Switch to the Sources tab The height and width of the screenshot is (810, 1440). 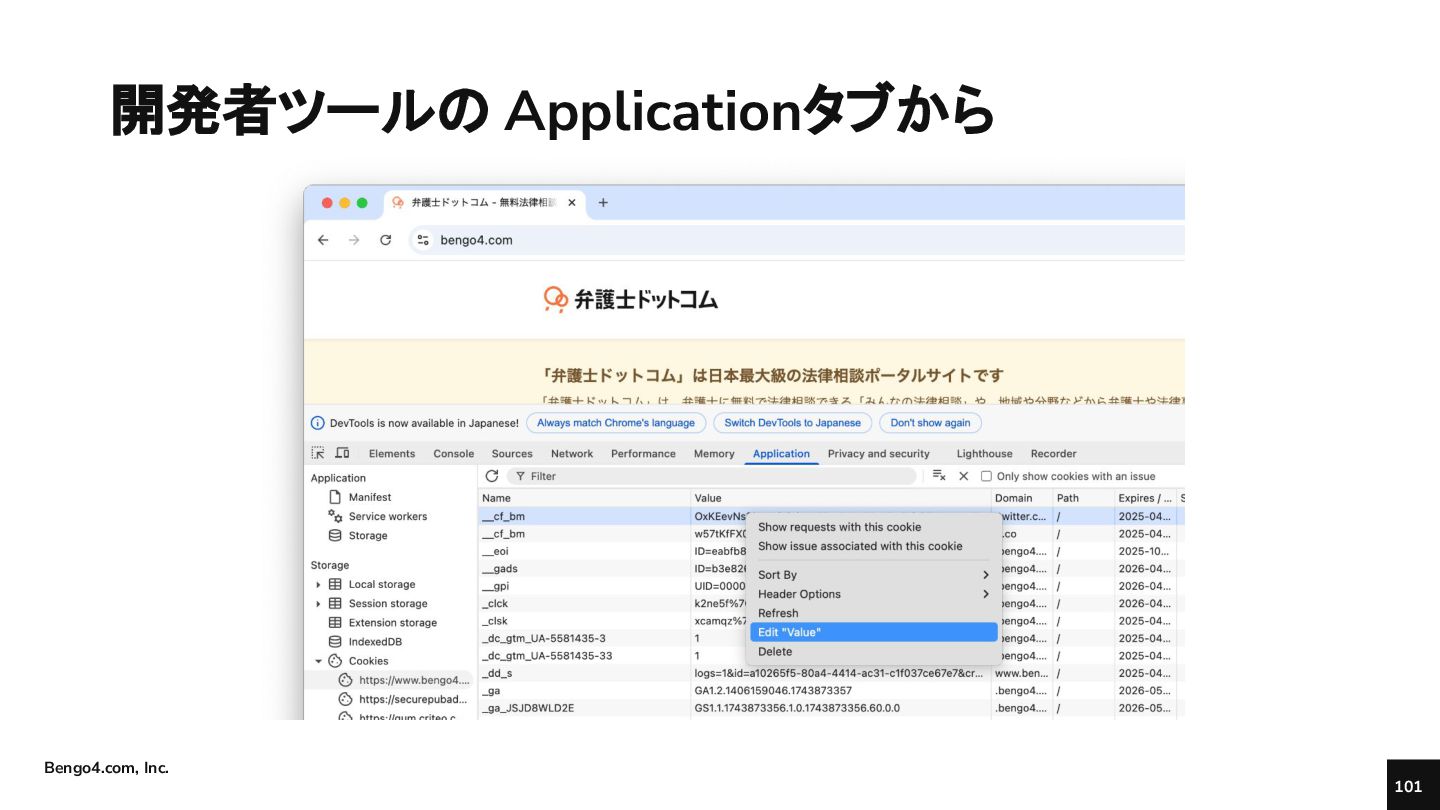coord(512,453)
